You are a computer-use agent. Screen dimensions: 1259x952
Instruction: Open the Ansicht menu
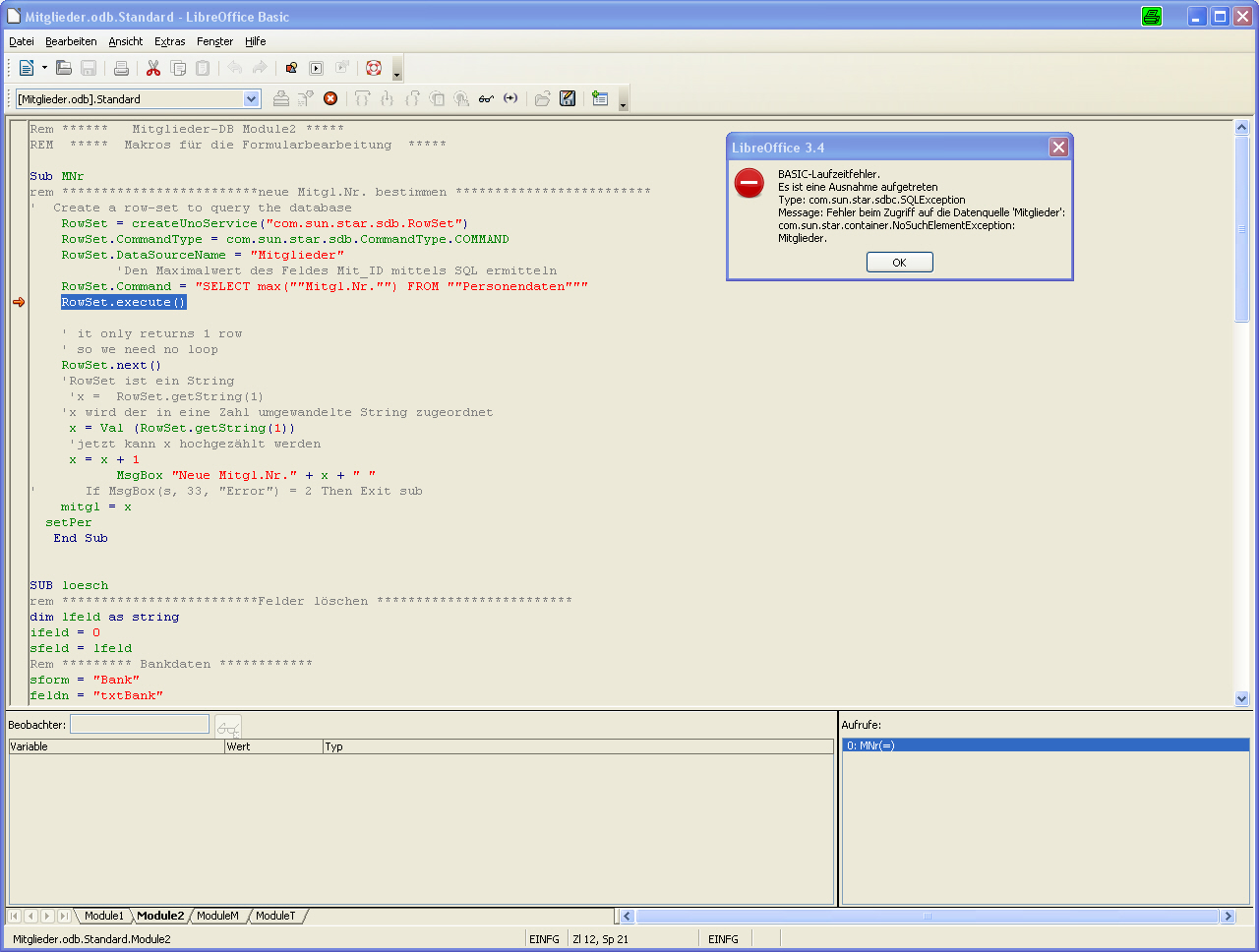(126, 41)
